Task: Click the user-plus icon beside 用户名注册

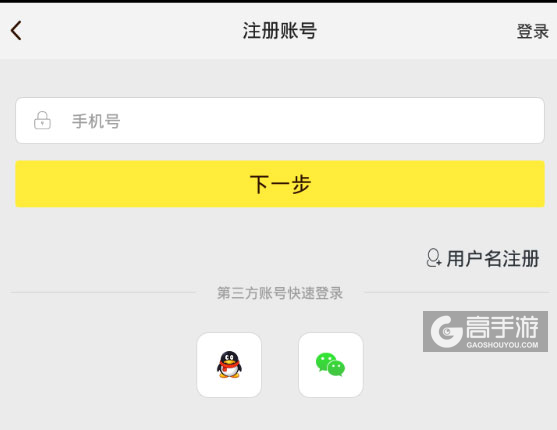Action: click(434, 258)
